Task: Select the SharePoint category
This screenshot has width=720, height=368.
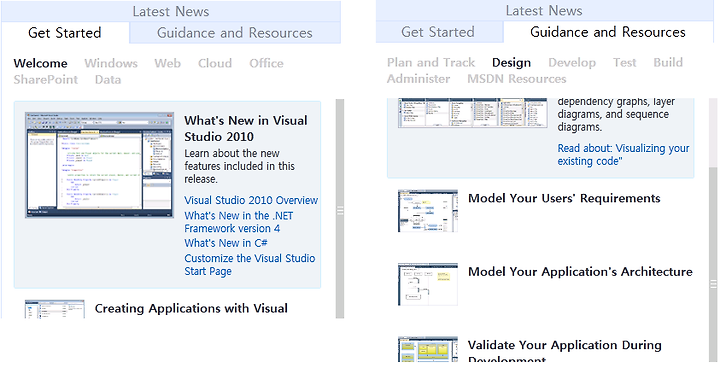Action: click(x=45, y=79)
